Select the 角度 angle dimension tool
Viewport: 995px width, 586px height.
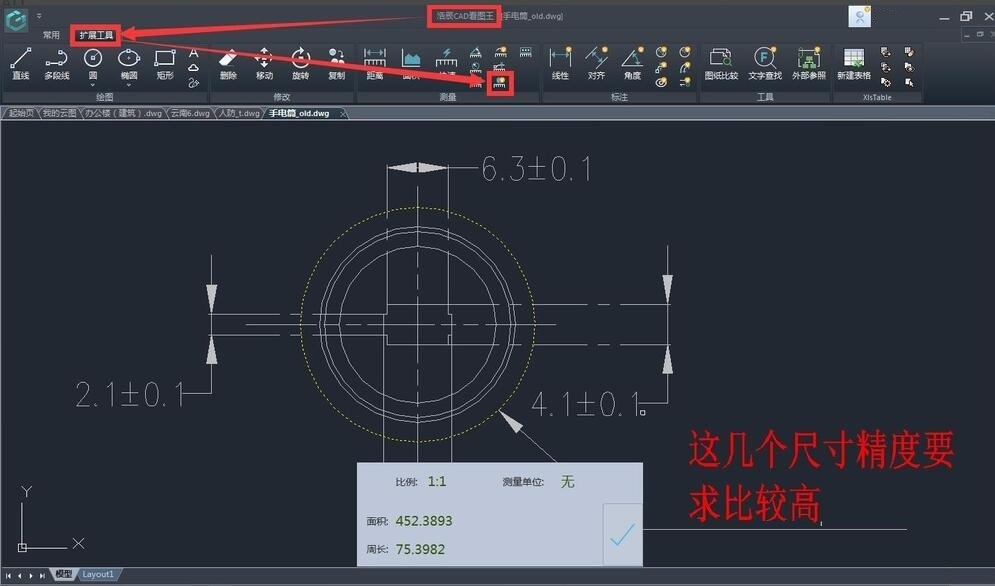point(632,61)
